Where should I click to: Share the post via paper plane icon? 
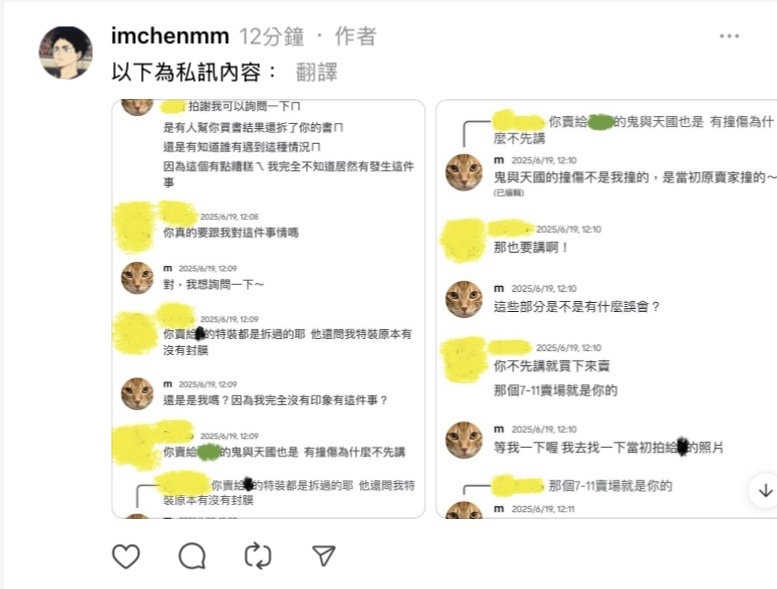click(324, 556)
